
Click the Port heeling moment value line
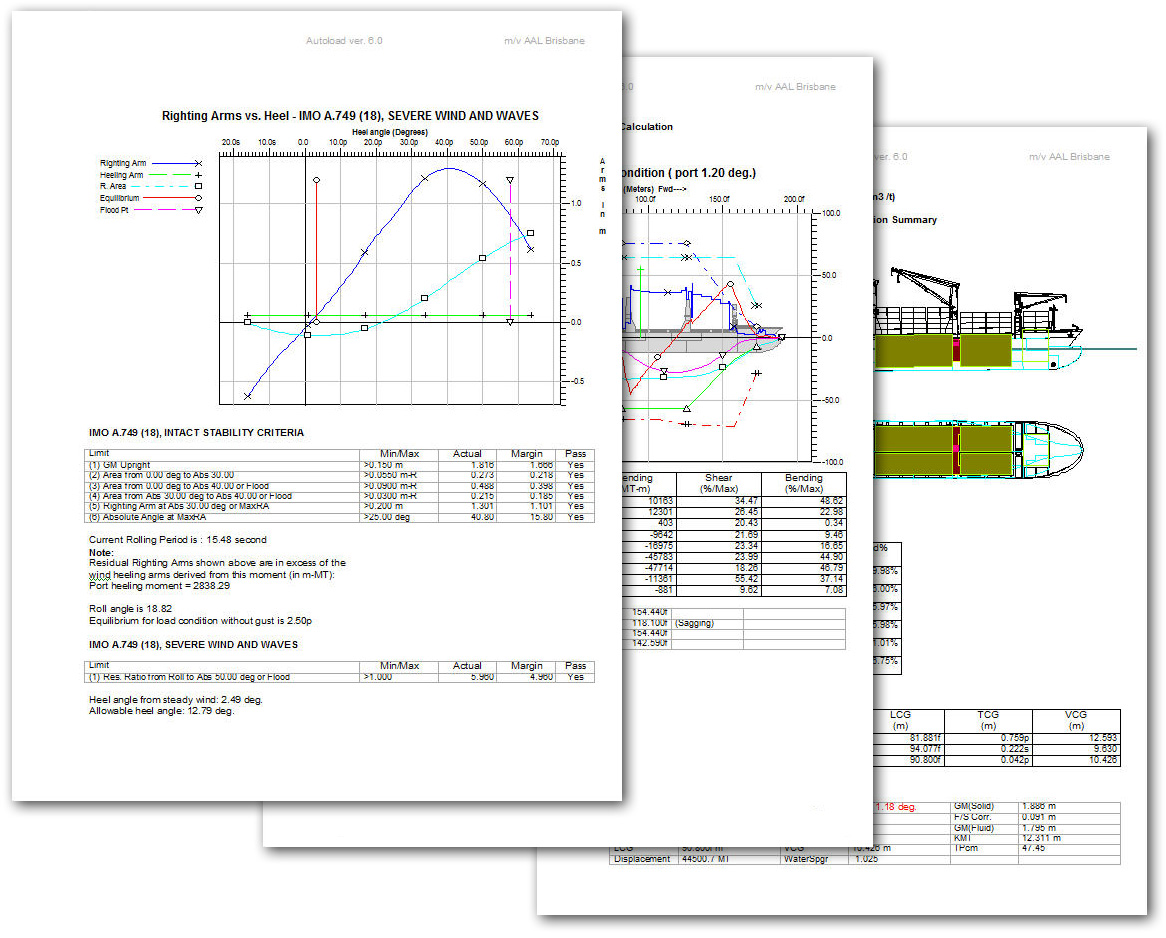[x=166, y=586]
